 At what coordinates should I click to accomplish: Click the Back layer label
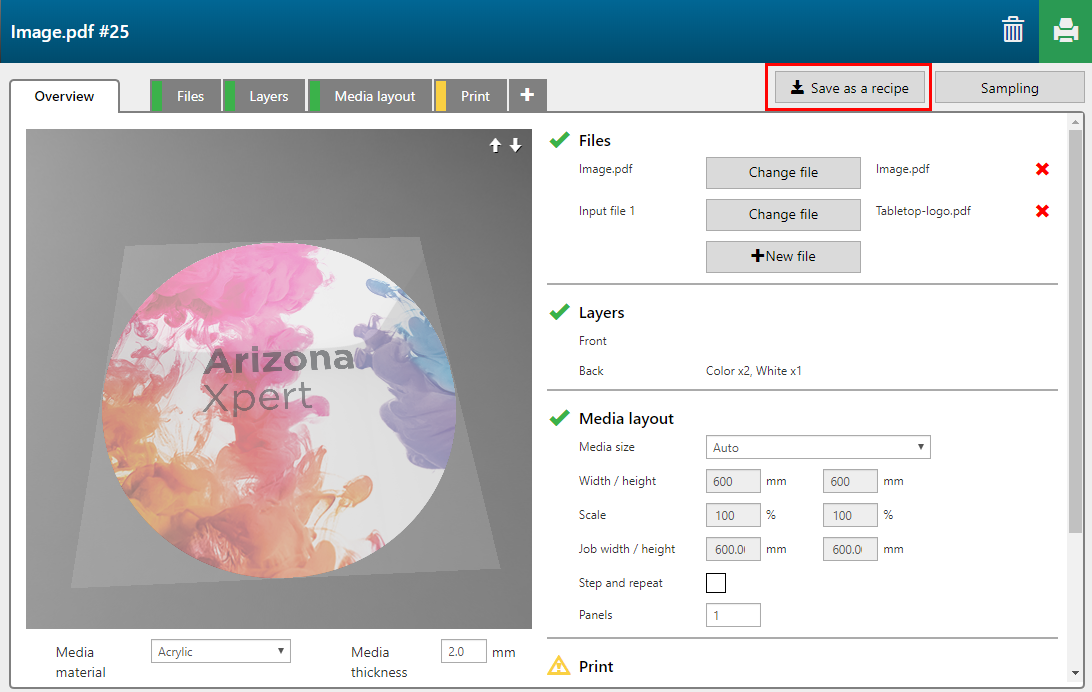[591, 371]
